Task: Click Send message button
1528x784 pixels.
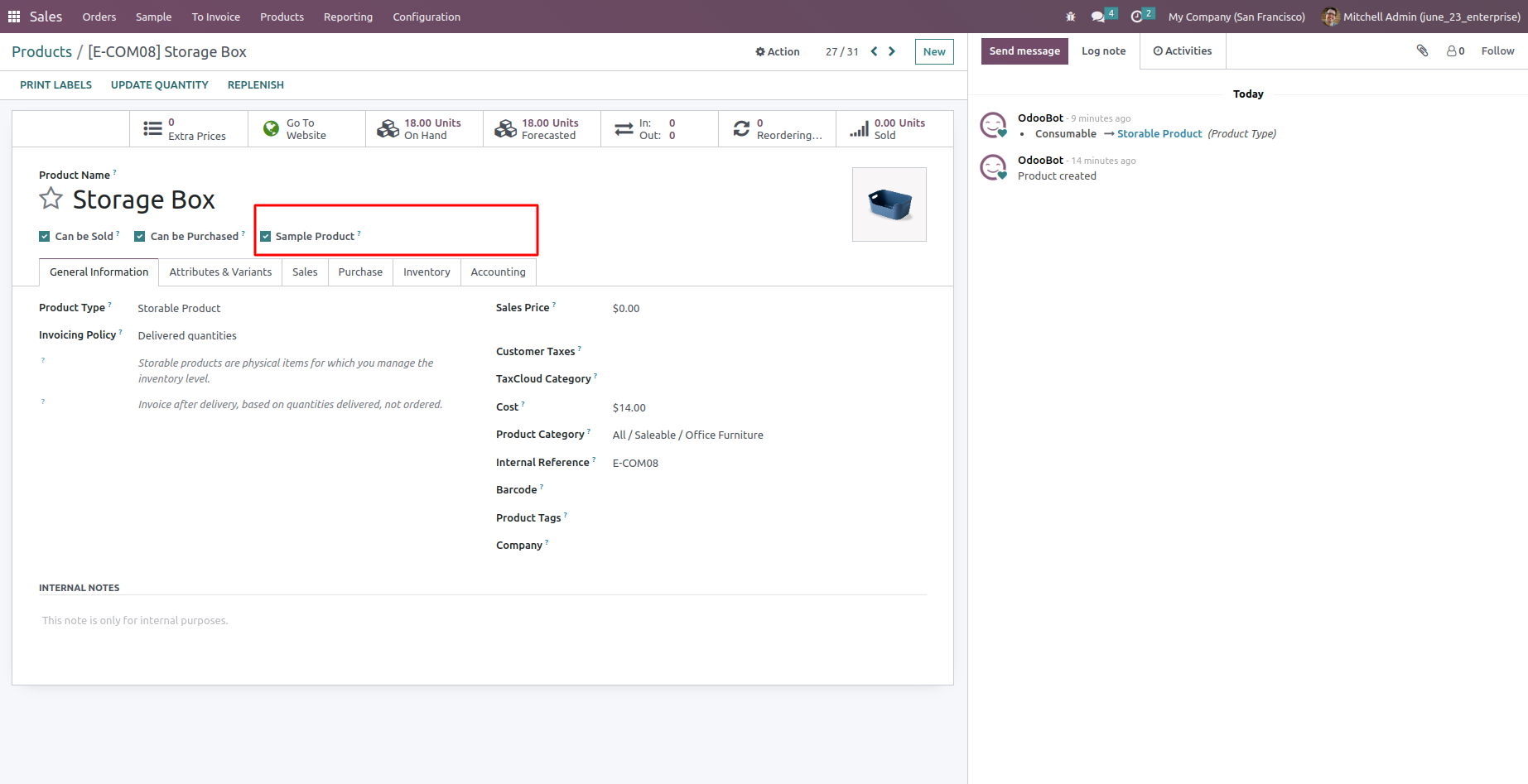Action: click(1024, 51)
